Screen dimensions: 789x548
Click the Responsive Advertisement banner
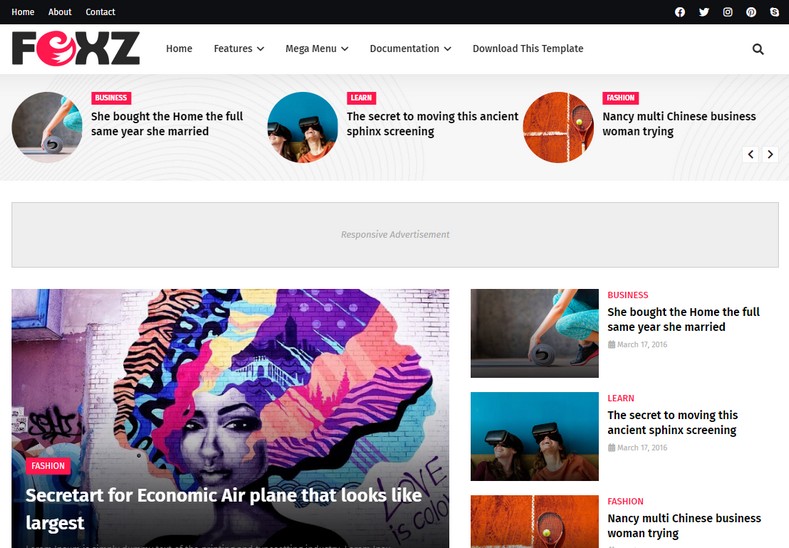395,234
